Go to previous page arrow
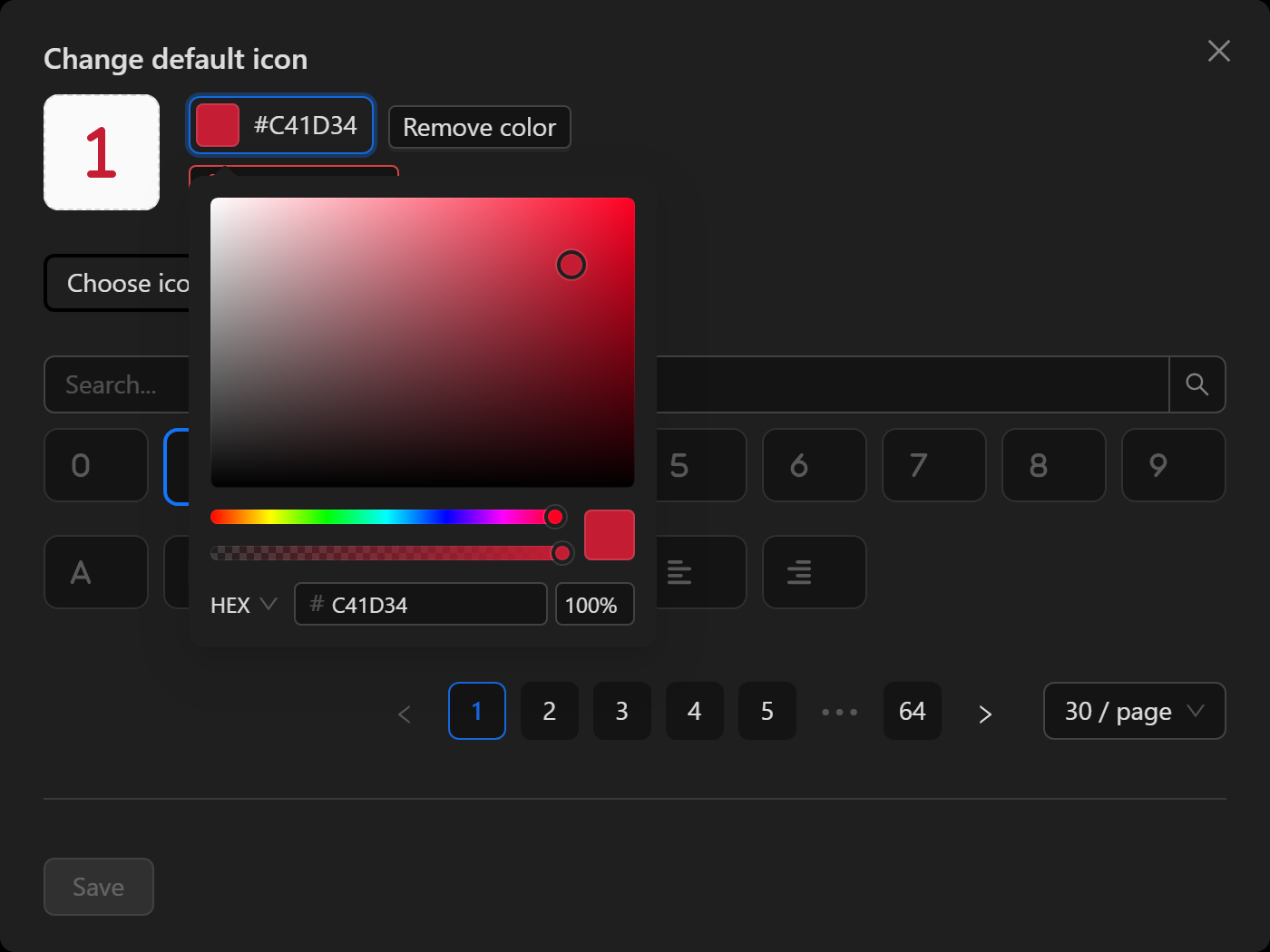 tap(405, 713)
